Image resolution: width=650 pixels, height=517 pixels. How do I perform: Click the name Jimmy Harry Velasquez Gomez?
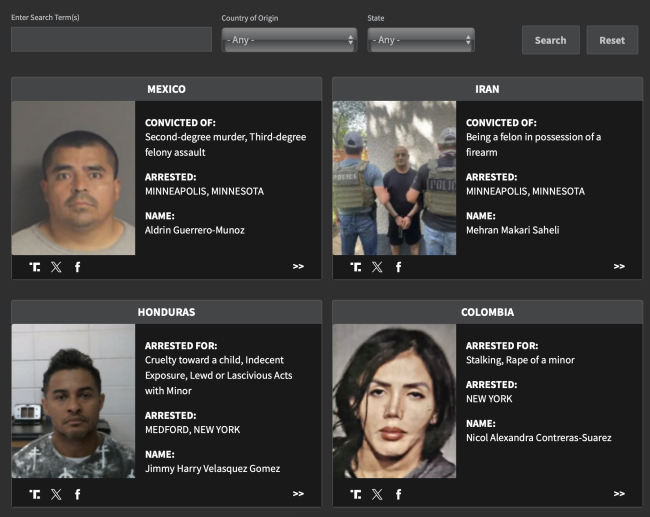point(213,468)
